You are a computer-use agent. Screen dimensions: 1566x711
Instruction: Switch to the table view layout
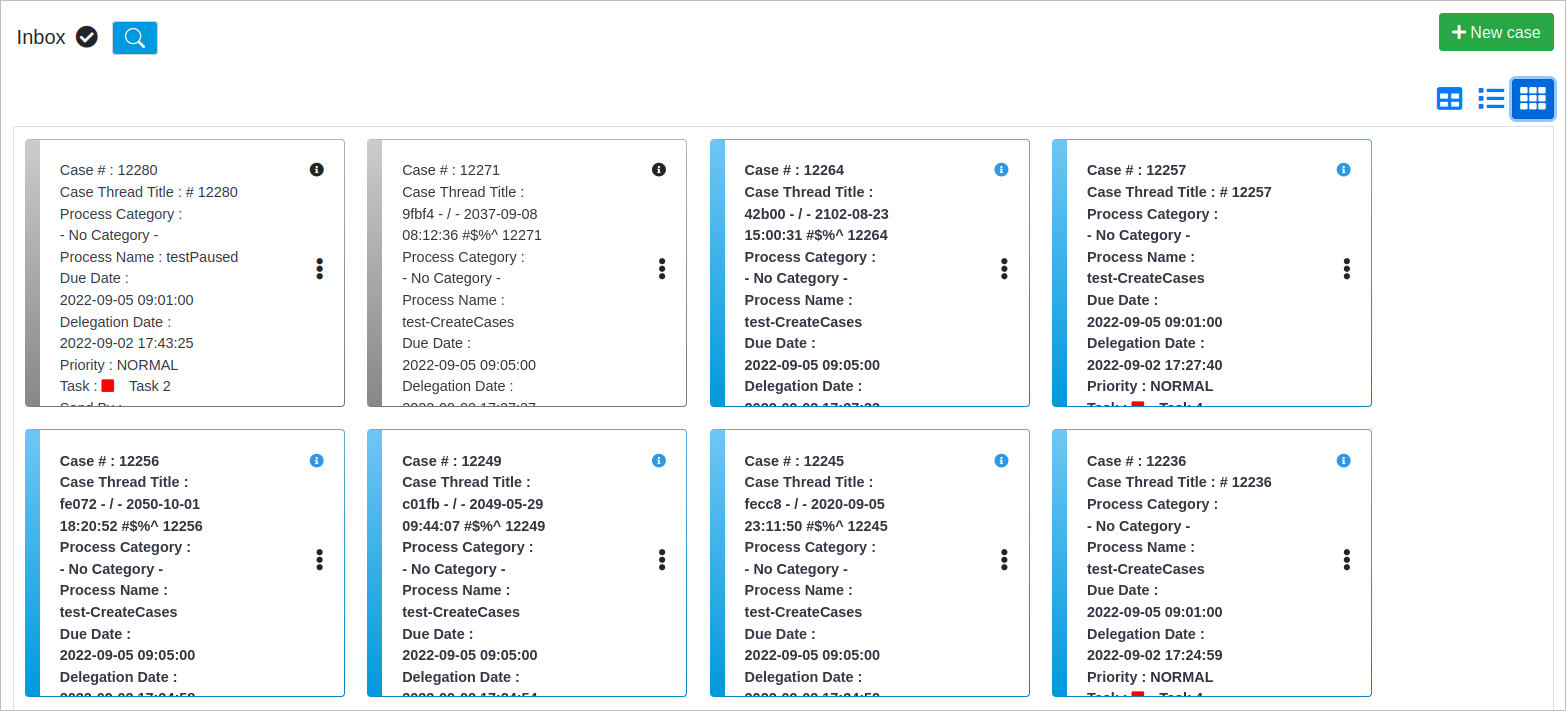[1449, 98]
